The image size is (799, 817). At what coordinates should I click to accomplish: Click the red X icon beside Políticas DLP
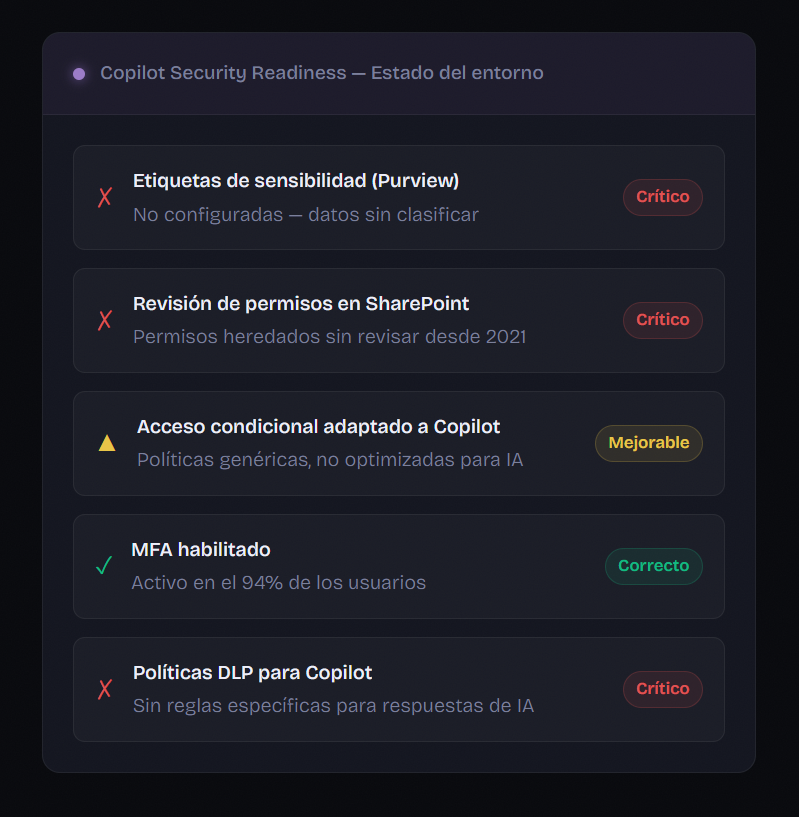105,689
